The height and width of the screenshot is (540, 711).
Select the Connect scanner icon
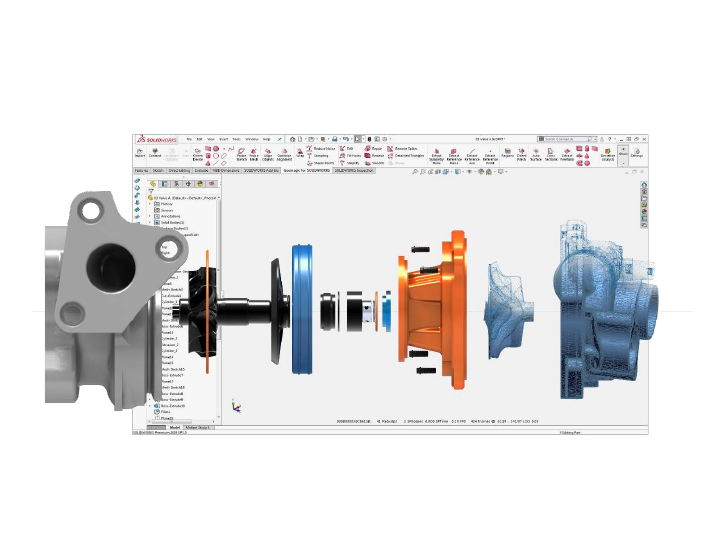[x=155, y=152]
